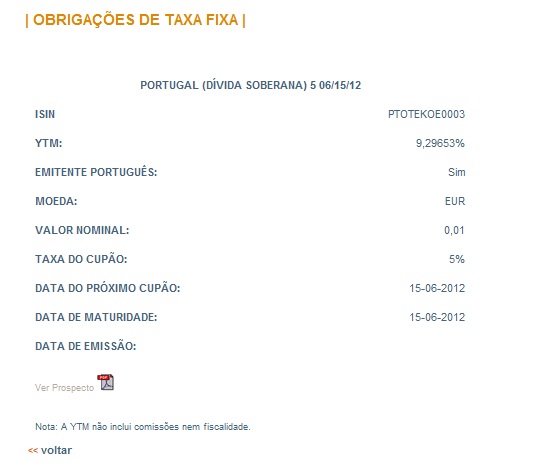Go back via the voltar link
This screenshot has width=536, height=468.
(56, 450)
